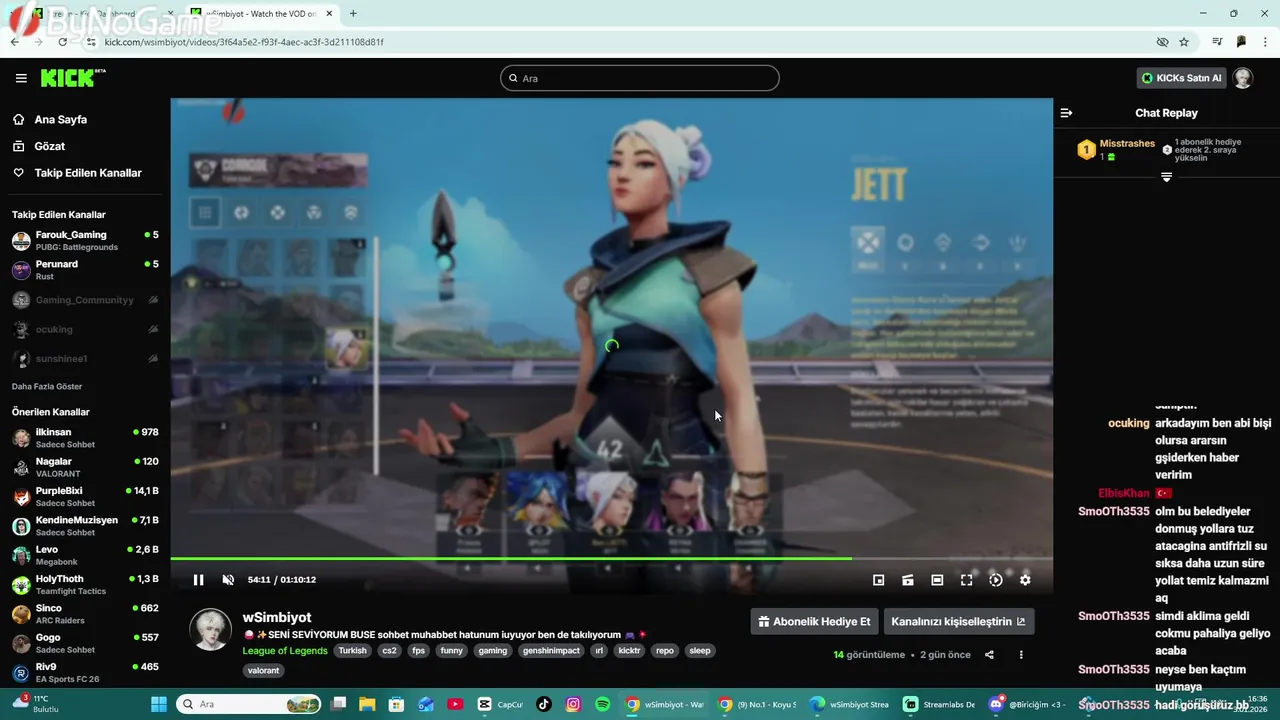Open Gözat in the sidebar
The width and height of the screenshot is (1280, 720).
click(x=50, y=146)
